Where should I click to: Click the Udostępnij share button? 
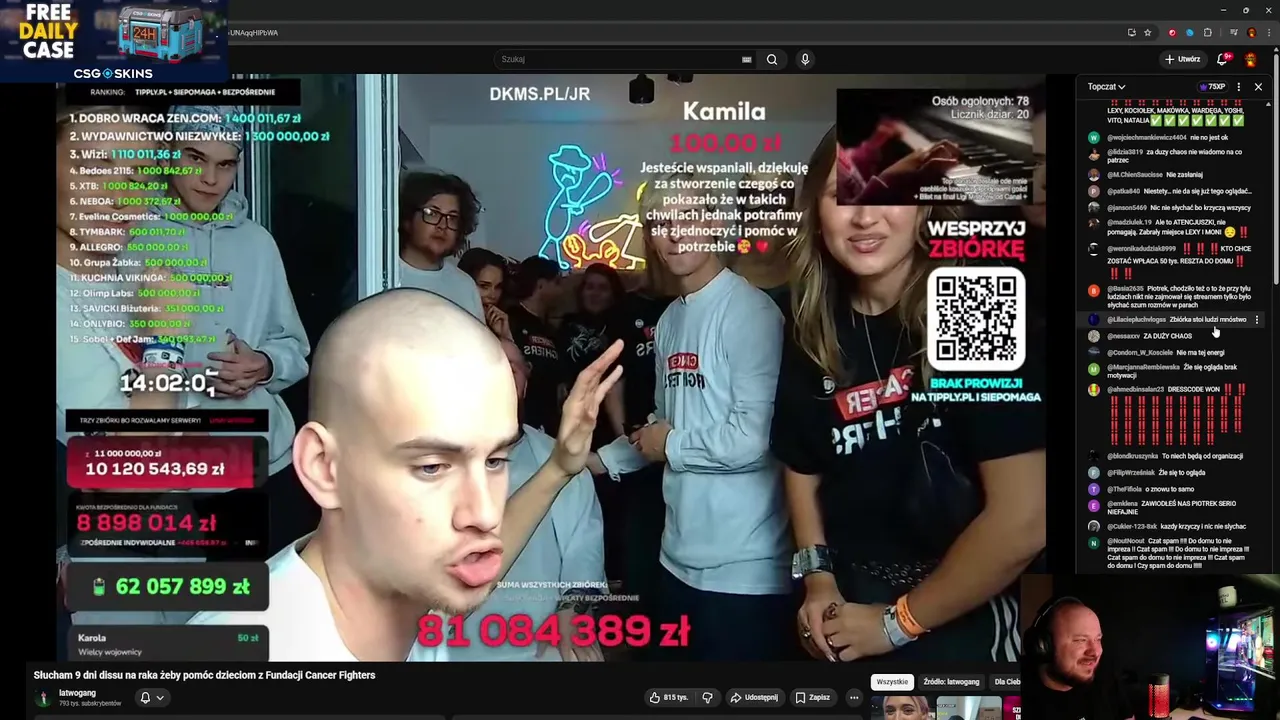coord(754,697)
